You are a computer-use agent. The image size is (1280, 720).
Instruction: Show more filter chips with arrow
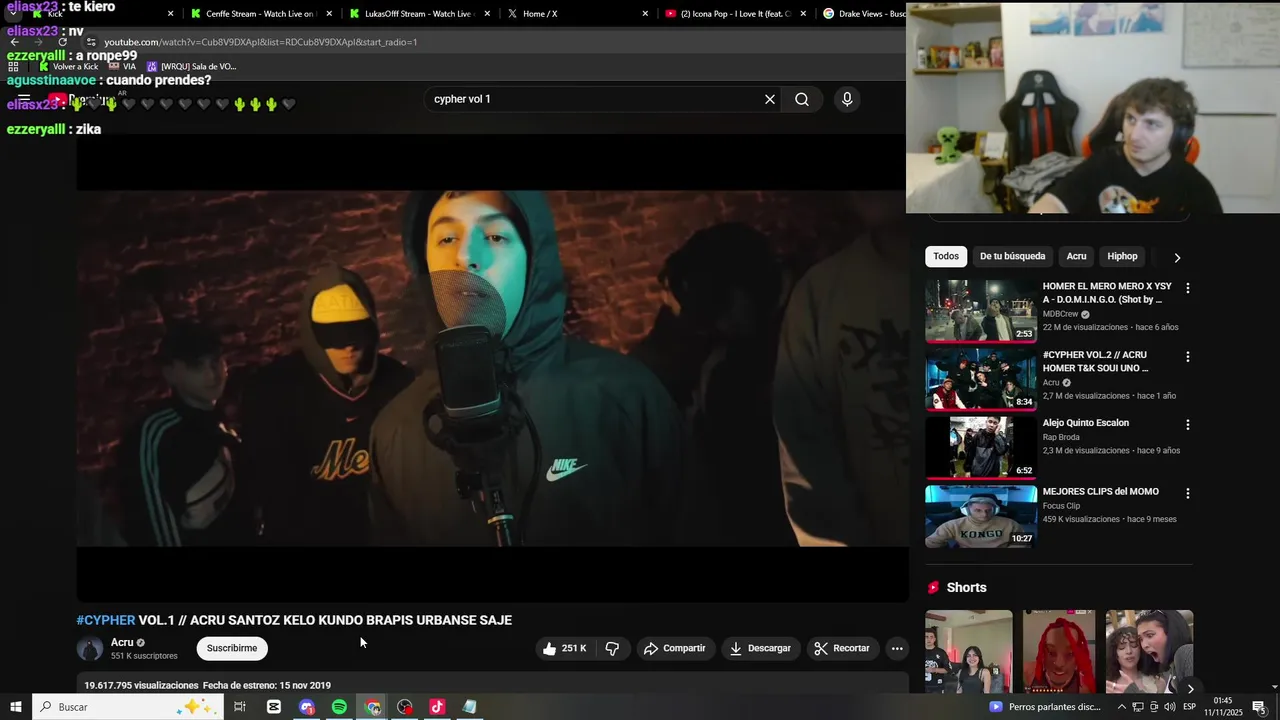(1177, 257)
